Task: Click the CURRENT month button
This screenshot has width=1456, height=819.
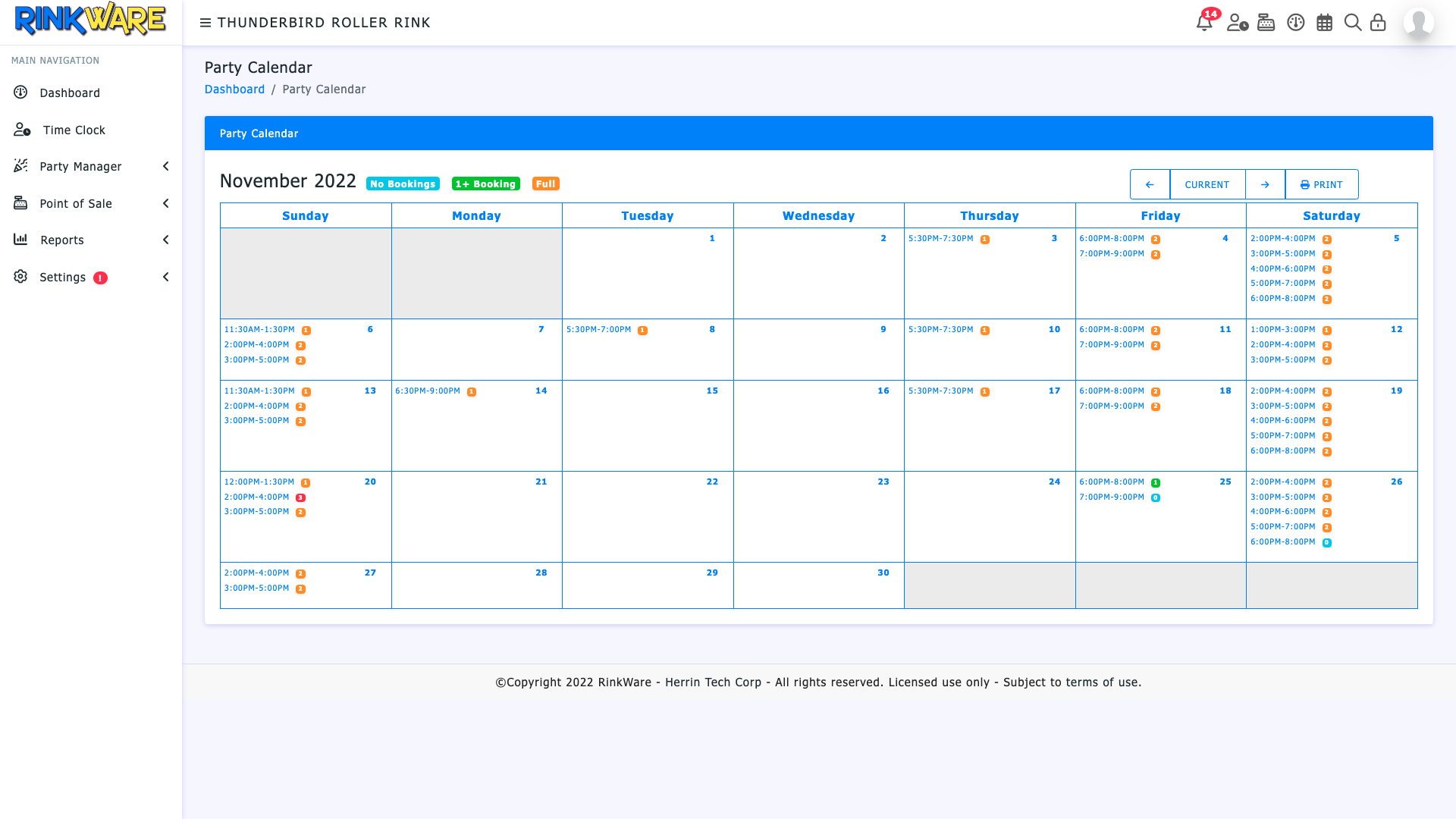Action: [1207, 184]
